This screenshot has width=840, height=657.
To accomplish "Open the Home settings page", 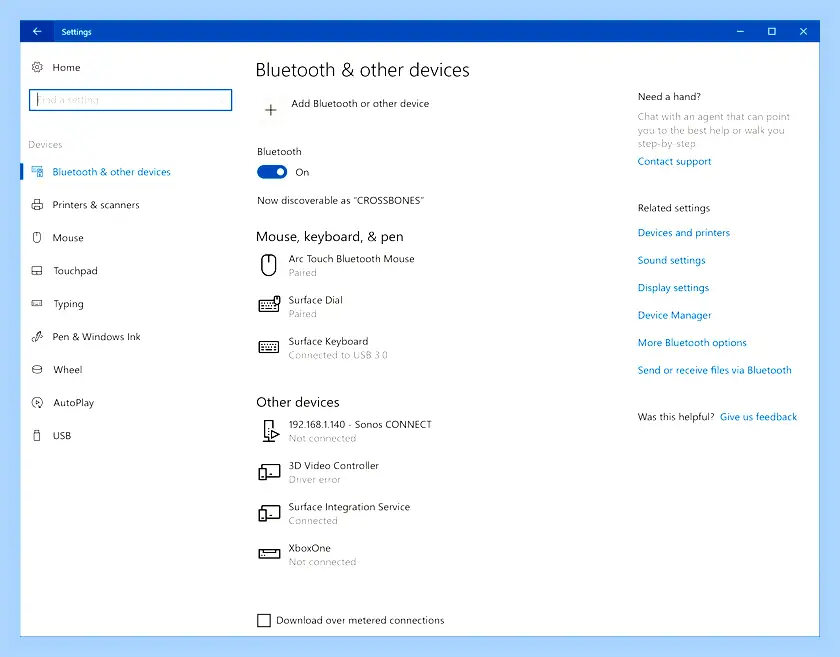I will (66, 68).
